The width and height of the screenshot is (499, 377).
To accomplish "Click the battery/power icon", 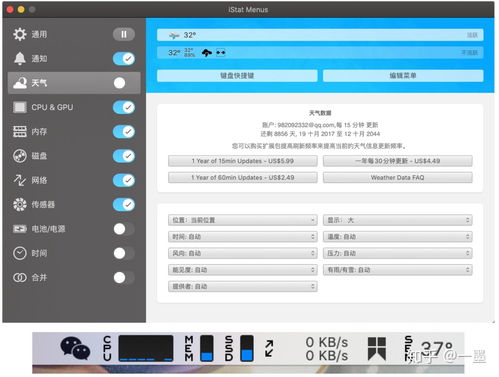I will point(20,229).
